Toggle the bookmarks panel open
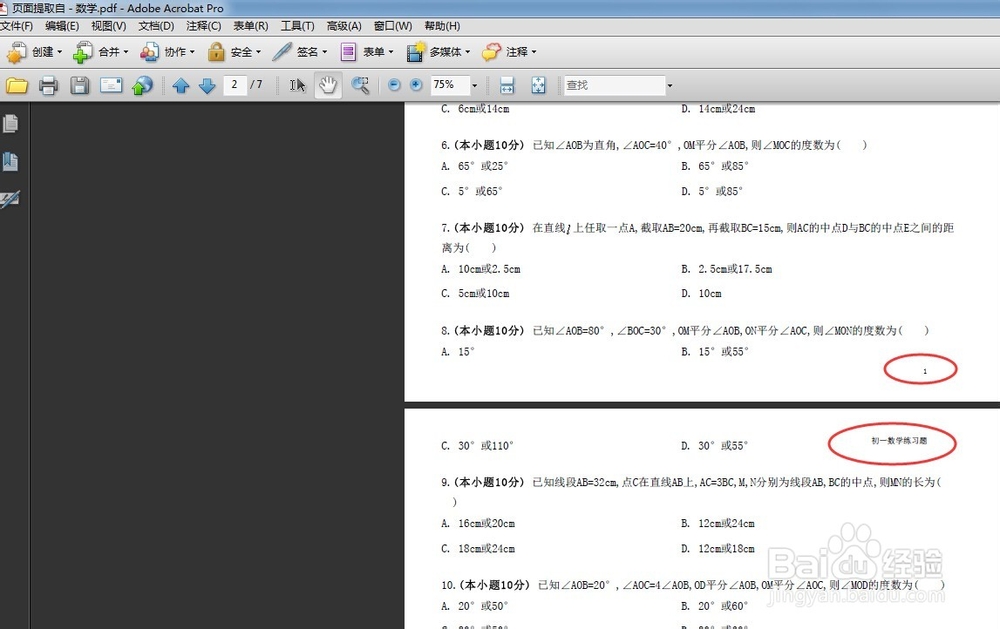 (12, 159)
